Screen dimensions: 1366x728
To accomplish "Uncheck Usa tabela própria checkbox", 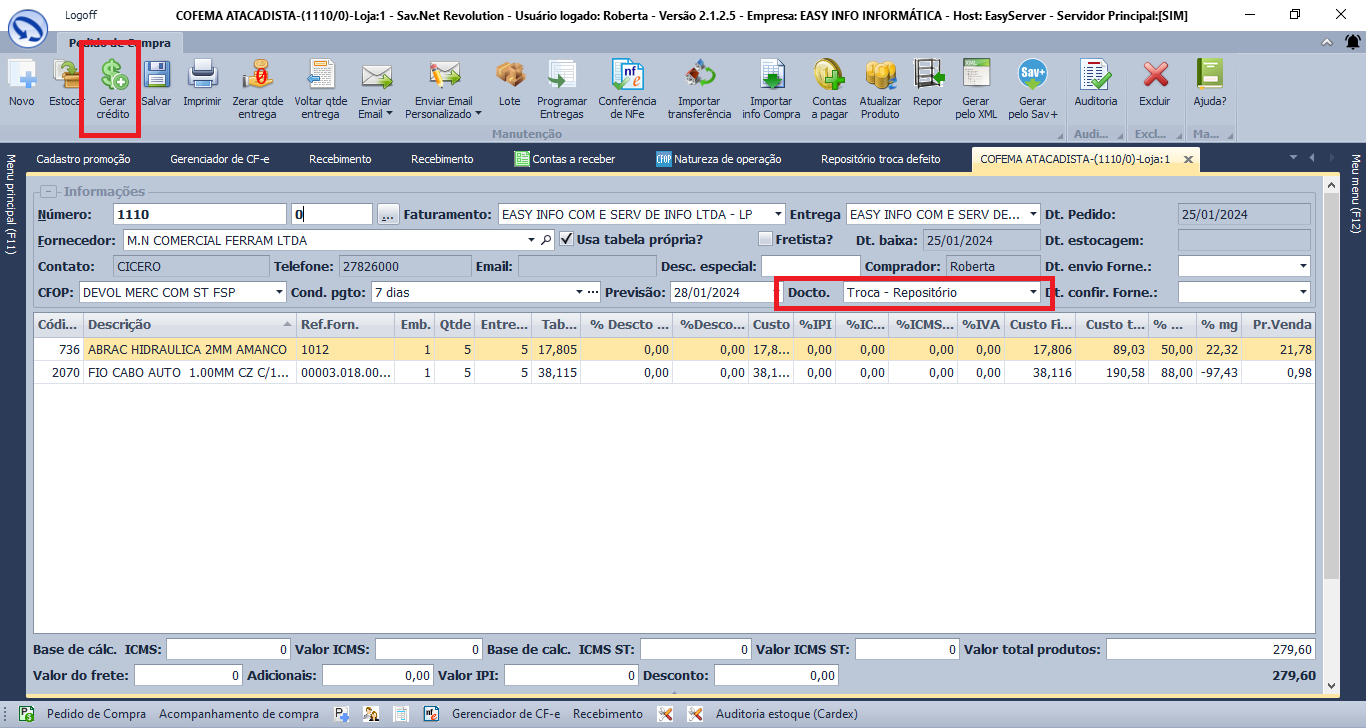I will (567, 240).
